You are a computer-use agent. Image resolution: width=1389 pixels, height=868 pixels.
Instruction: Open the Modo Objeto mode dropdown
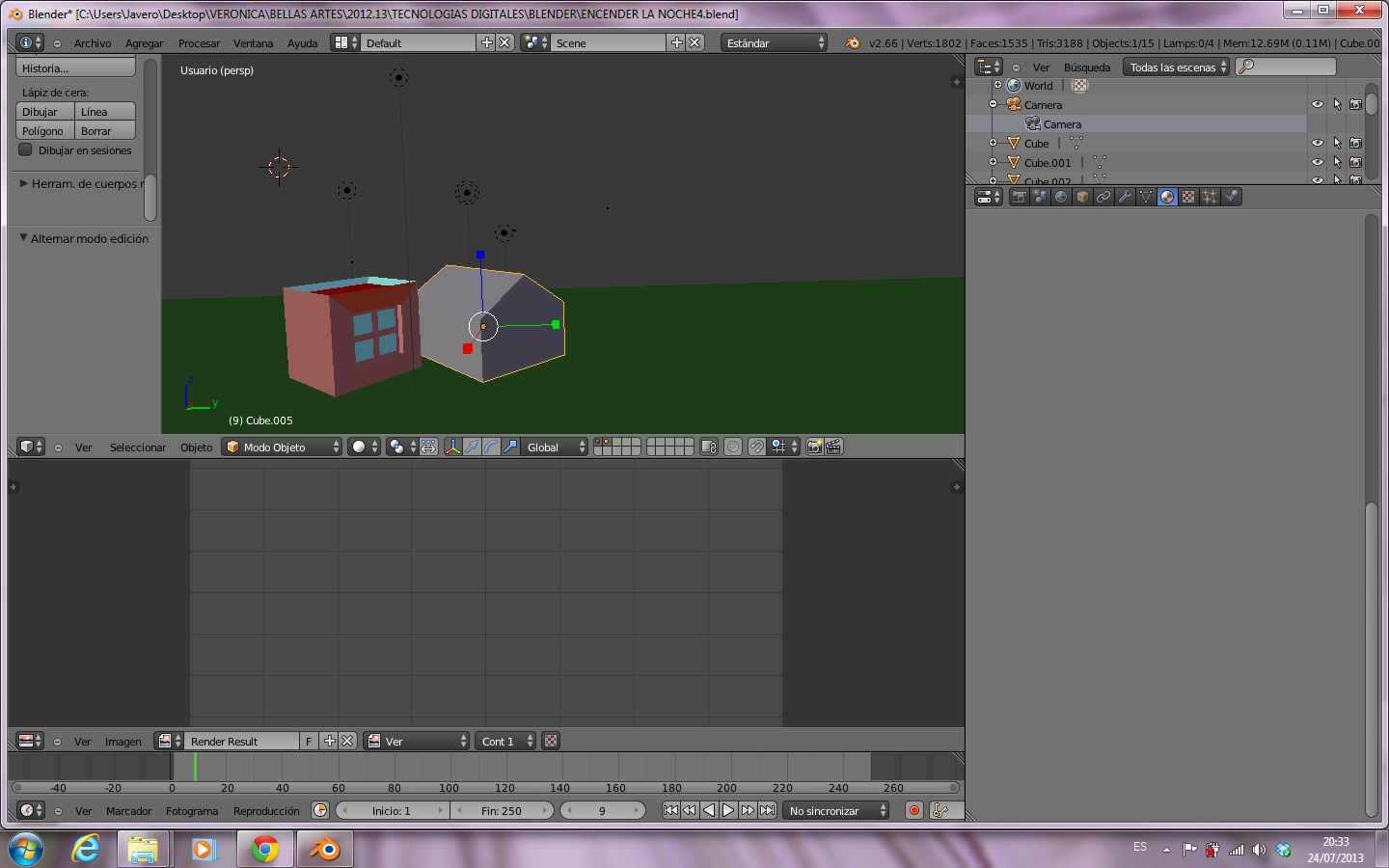pos(282,447)
